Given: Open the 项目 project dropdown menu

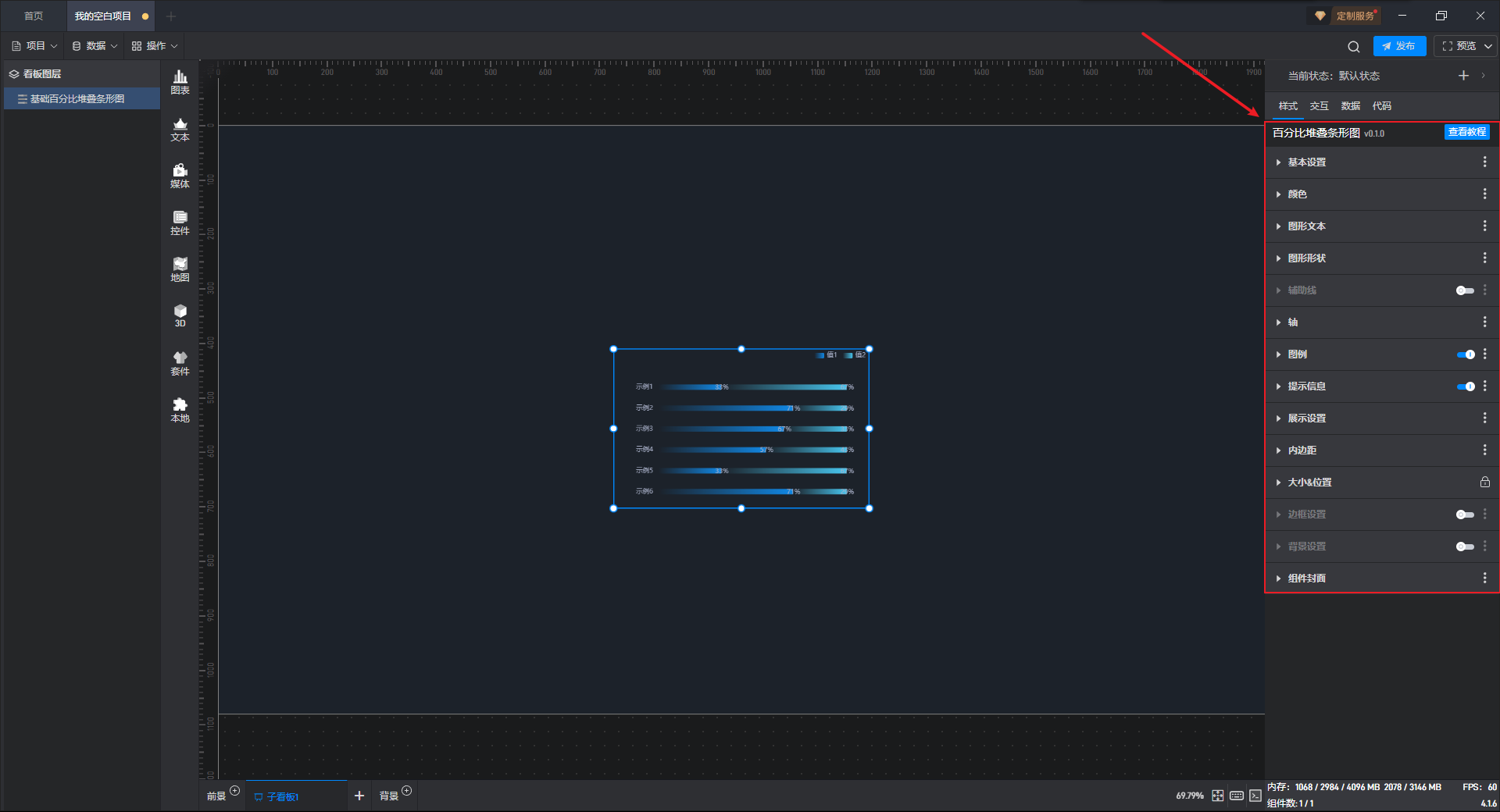Looking at the screenshot, I should click(x=35, y=46).
